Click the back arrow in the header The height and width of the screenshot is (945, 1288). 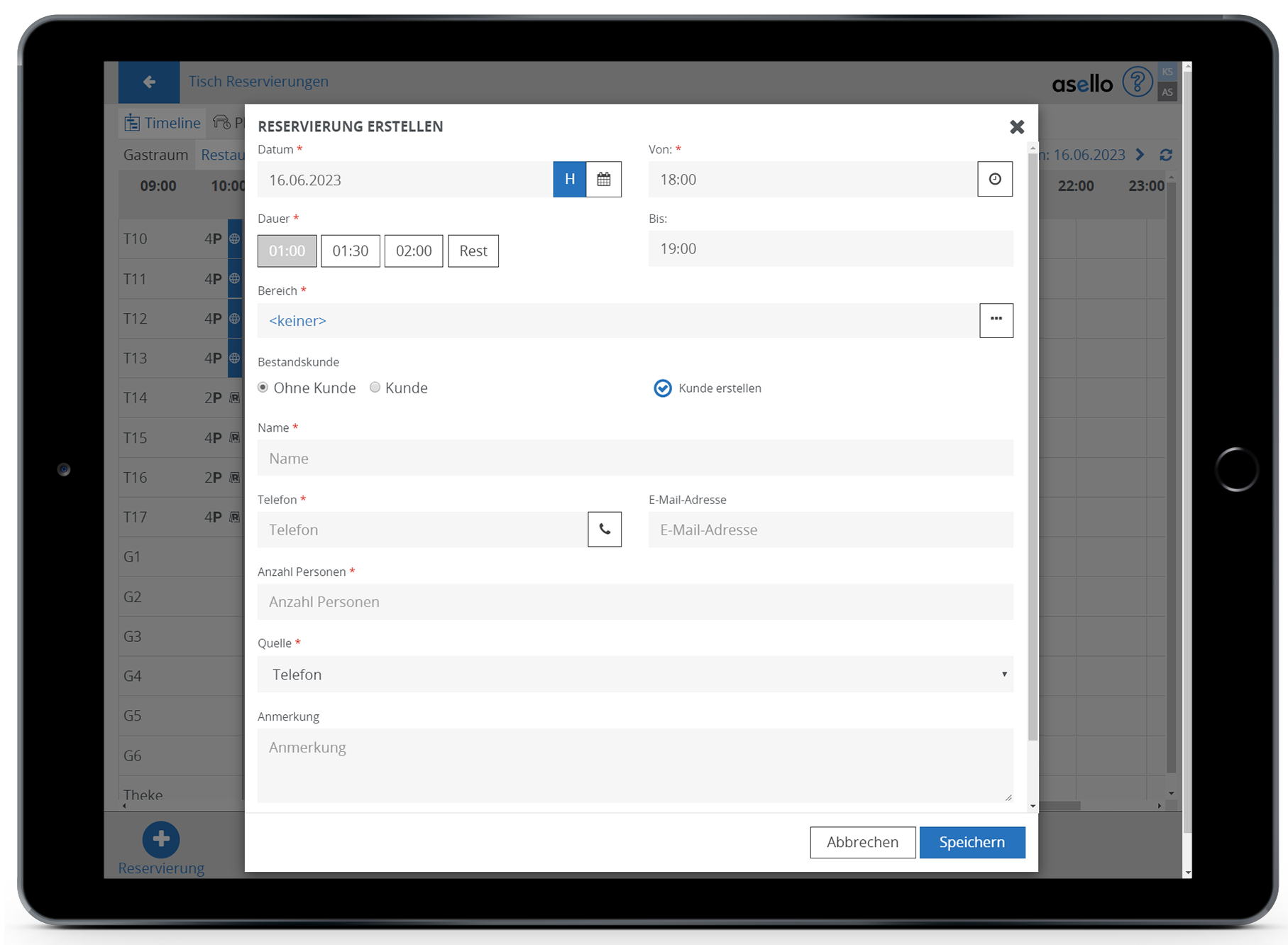coord(149,82)
